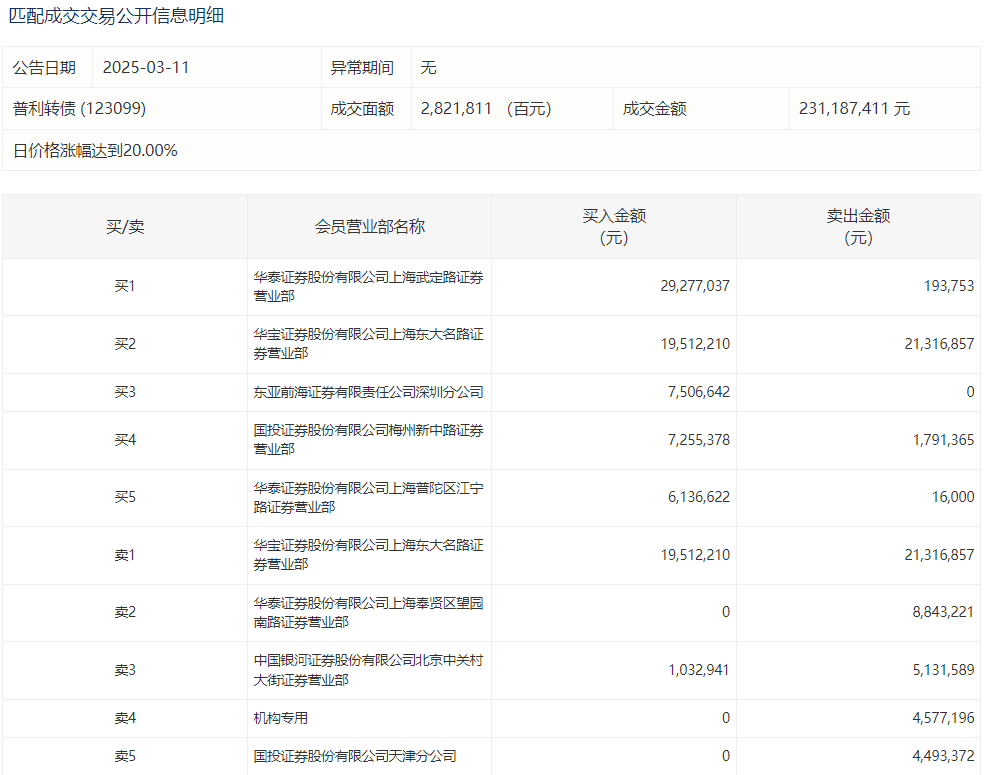This screenshot has width=984, height=775.
Task: Select the 卖5 row label
Action: coord(125,756)
